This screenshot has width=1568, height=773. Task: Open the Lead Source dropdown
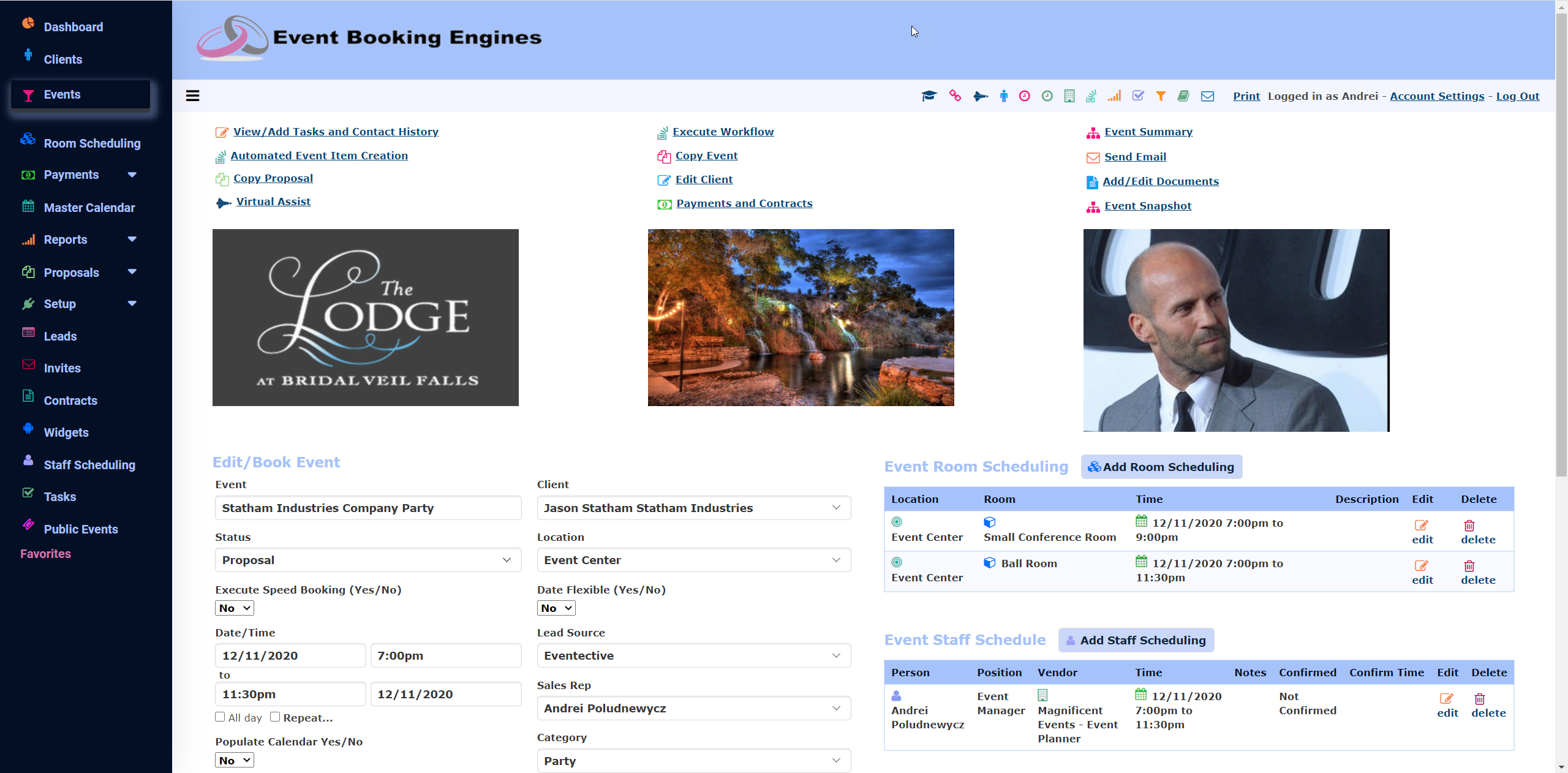tap(694, 655)
